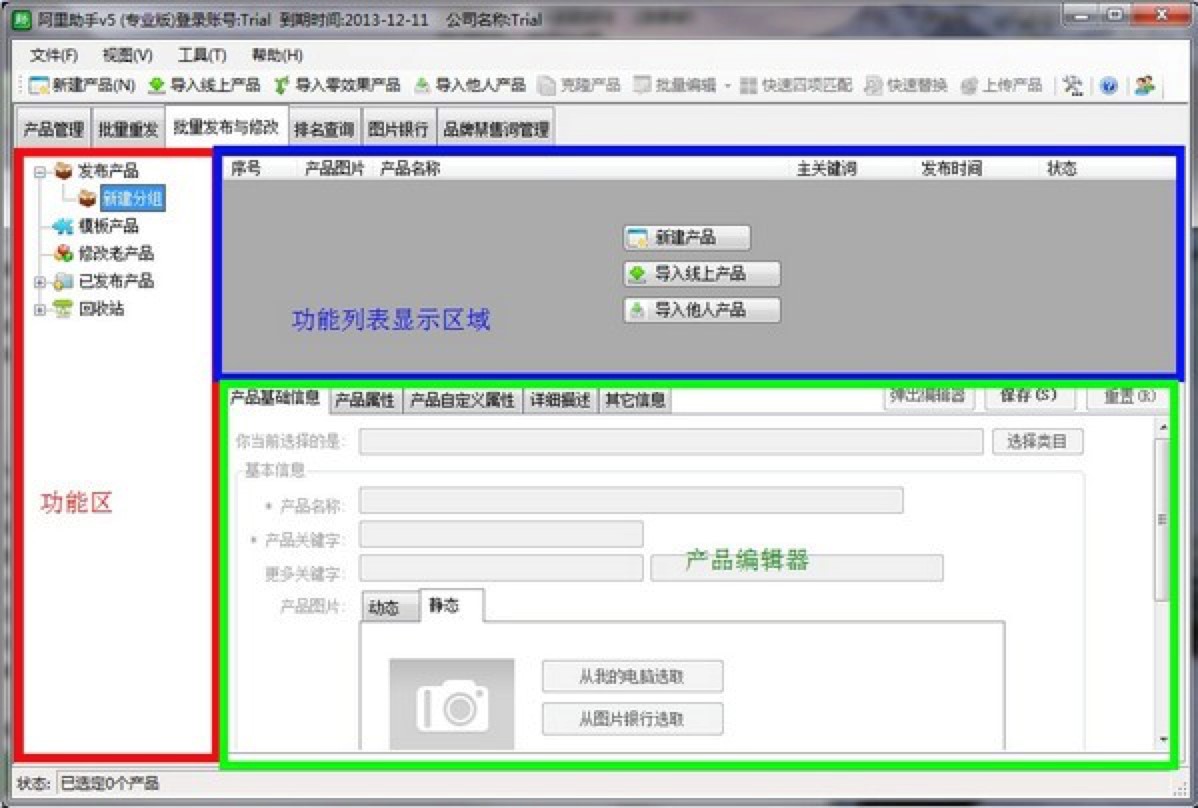Click the 选择类目 button

1037,441
